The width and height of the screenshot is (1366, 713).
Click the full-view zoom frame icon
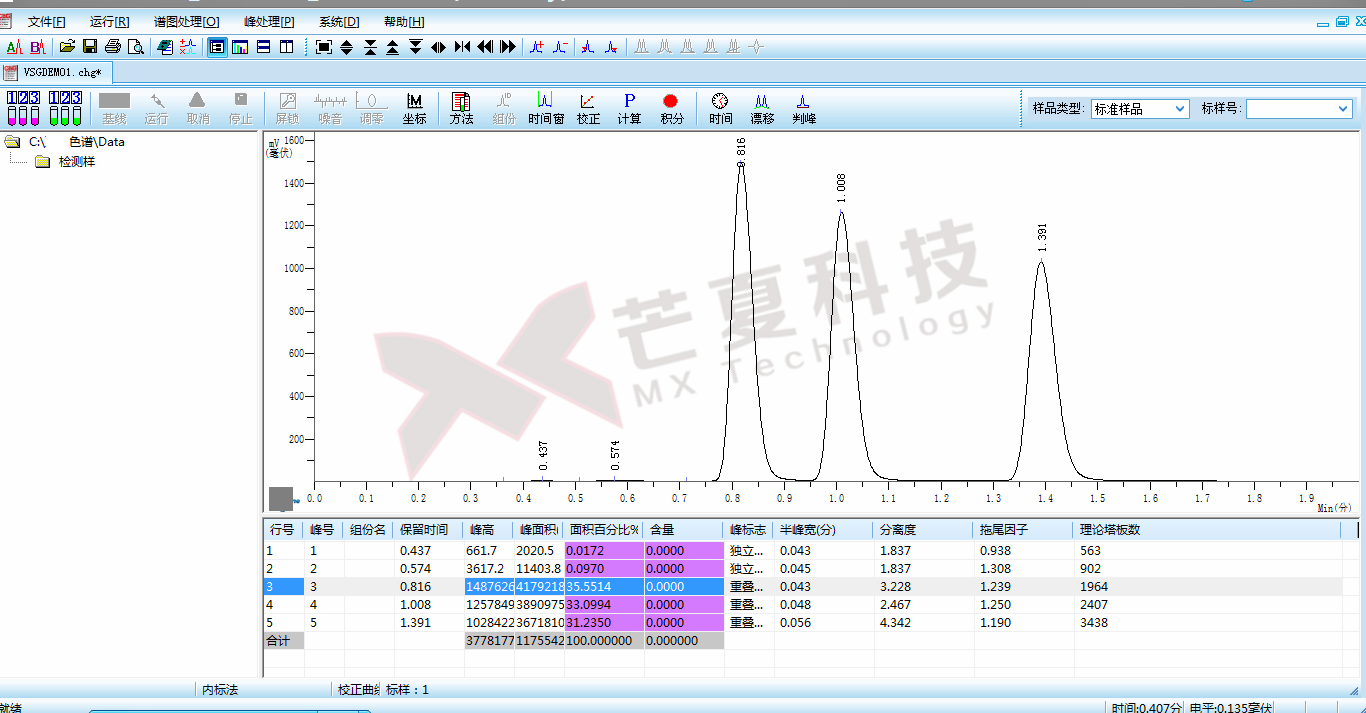click(x=324, y=46)
